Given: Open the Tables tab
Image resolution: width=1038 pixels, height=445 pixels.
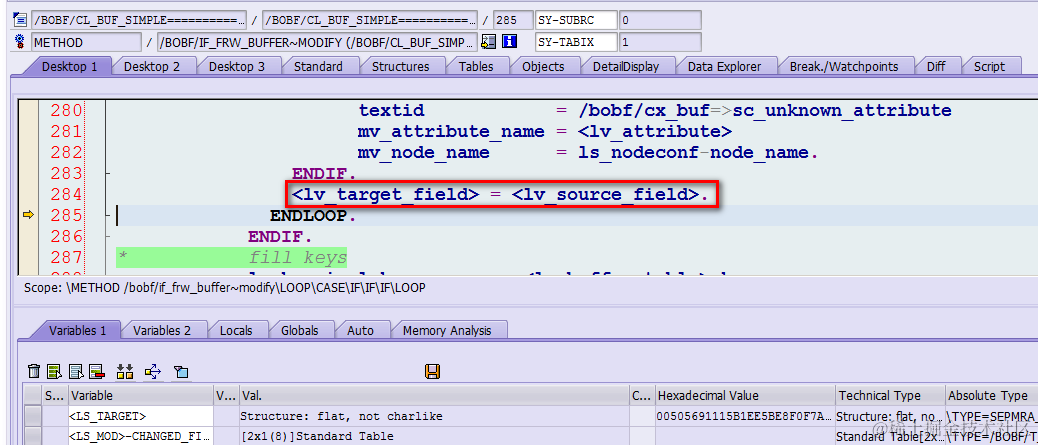Looking at the screenshot, I should point(476,66).
